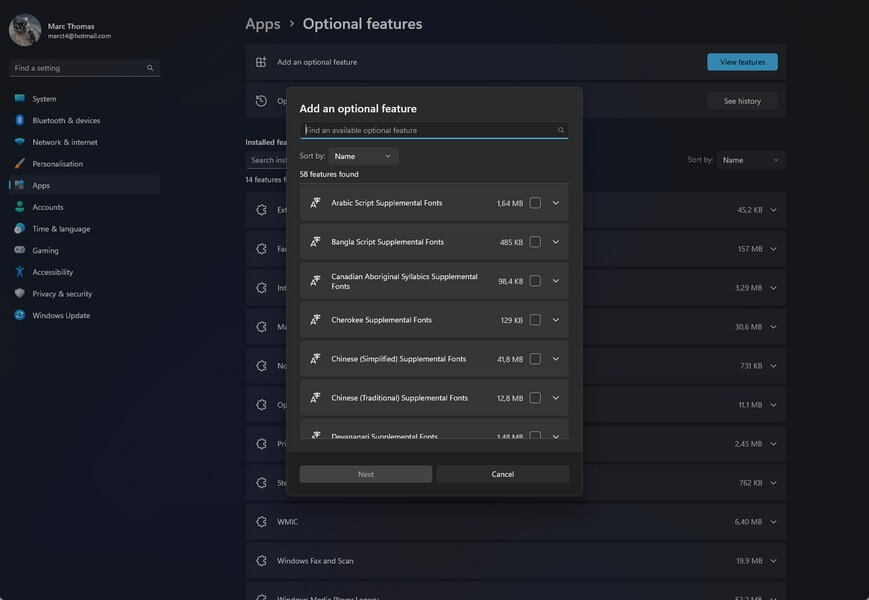Click the Accounts person icon
The width and height of the screenshot is (869, 600).
pos(19,207)
